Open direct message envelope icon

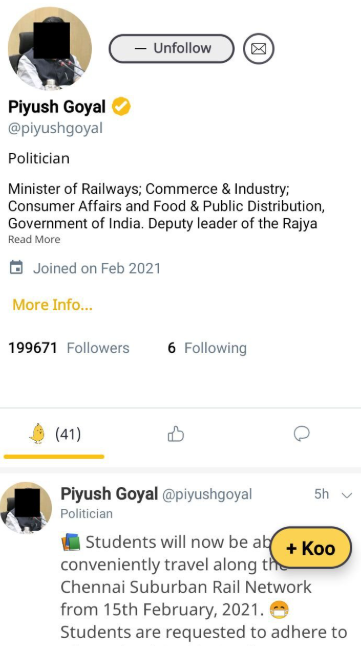[x=258, y=49]
